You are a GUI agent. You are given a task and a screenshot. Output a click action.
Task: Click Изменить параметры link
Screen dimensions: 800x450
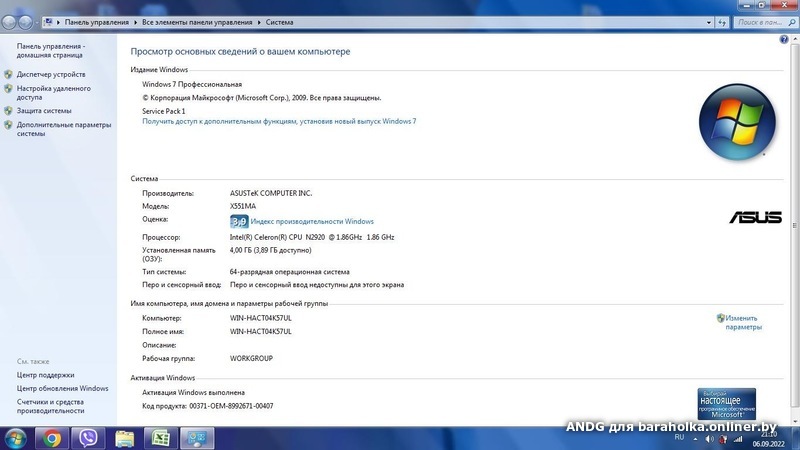743,322
